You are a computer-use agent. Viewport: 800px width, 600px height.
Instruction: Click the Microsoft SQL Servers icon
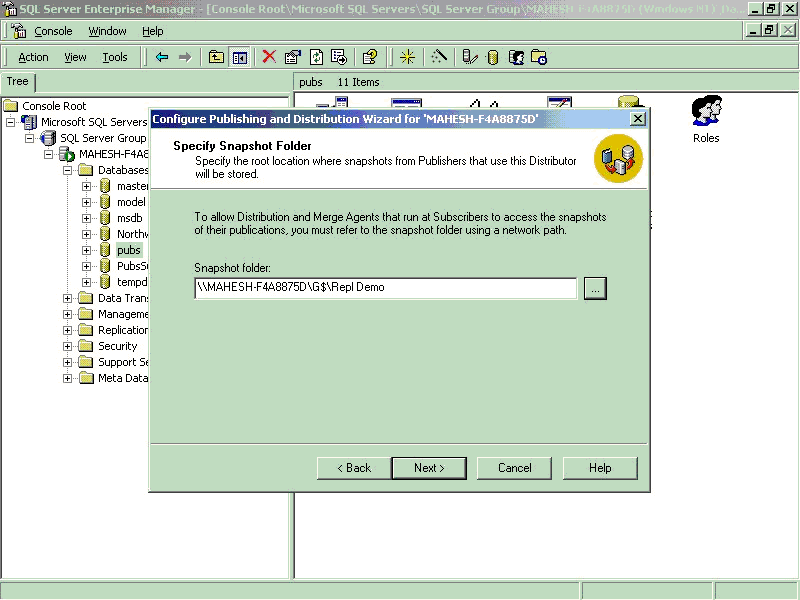pos(29,122)
